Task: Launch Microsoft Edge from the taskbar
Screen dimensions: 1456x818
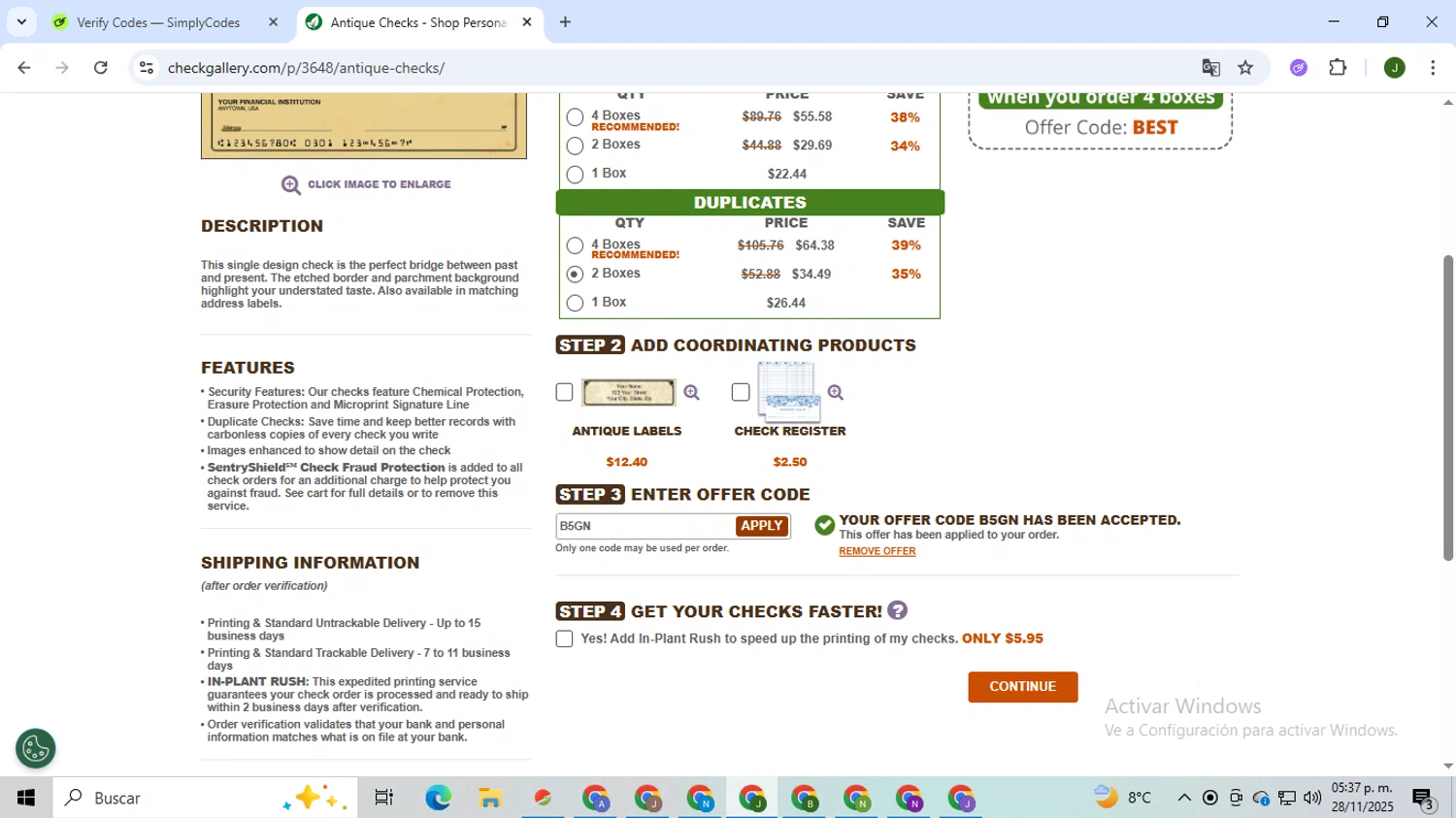Action: click(x=438, y=798)
